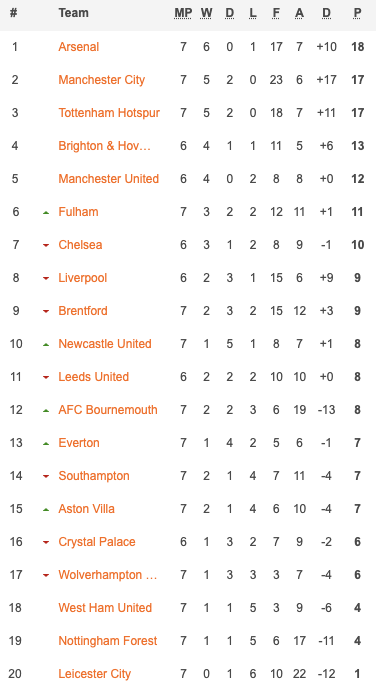Image resolution: width=376 pixels, height=688 pixels.
Task: Click the green up arrow beside Newcastle United
Action: [x=46, y=345]
